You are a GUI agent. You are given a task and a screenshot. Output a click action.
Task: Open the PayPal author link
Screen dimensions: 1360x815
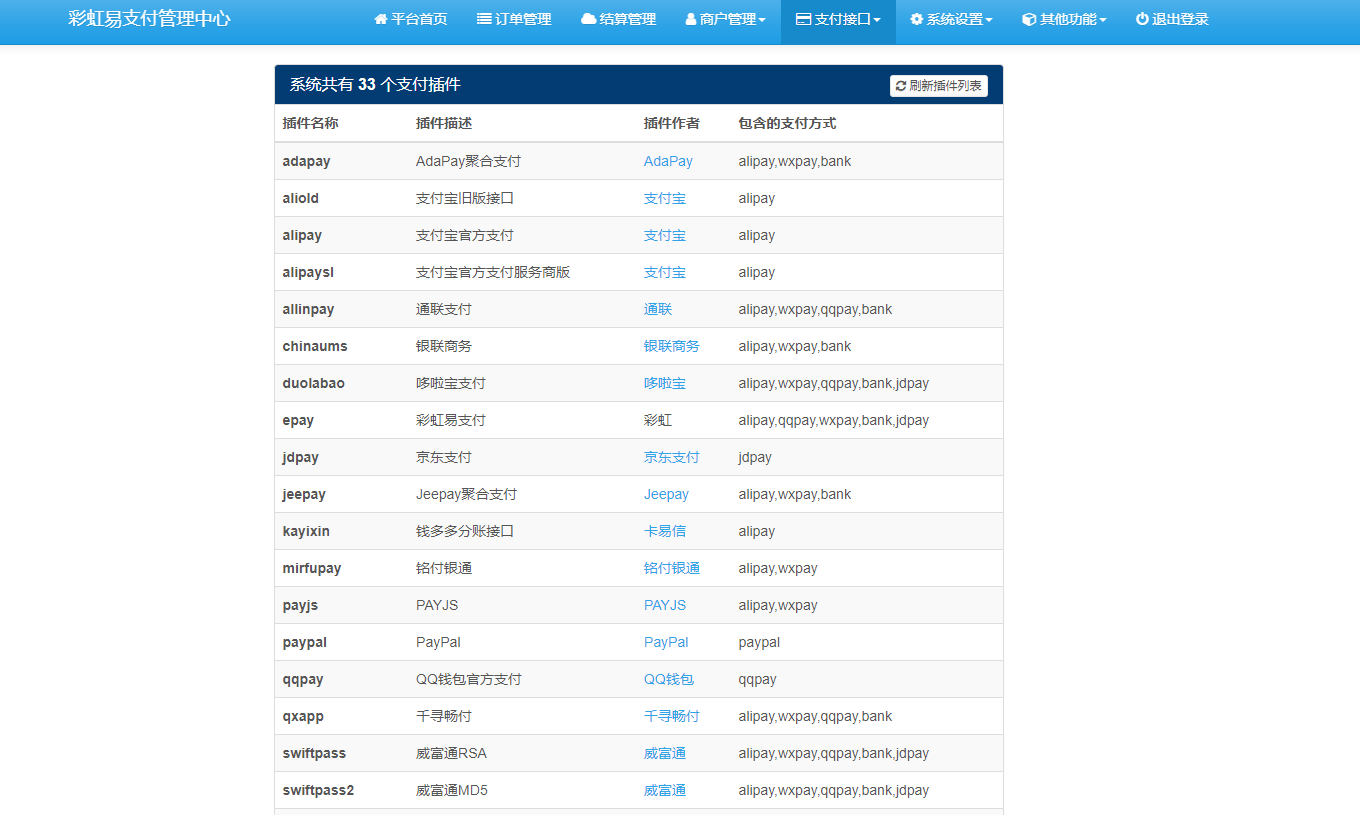pos(666,642)
